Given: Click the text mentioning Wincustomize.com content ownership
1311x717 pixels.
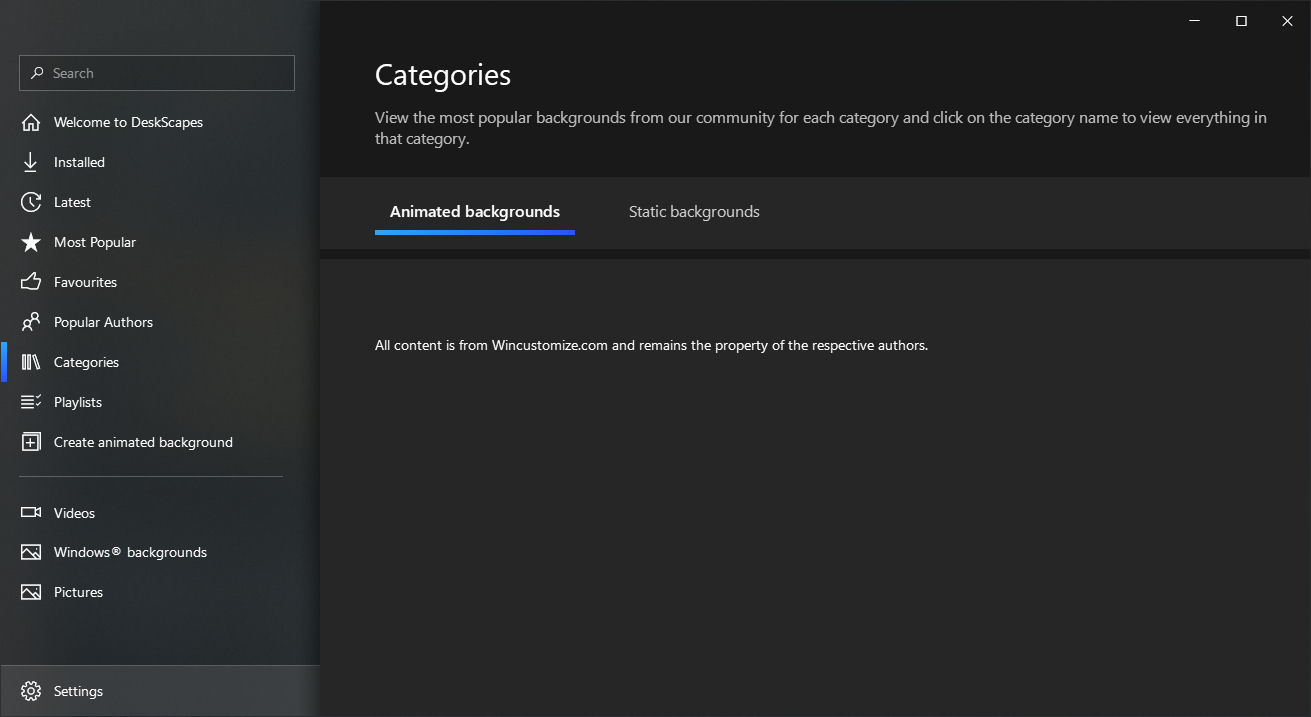Looking at the screenshot, I should pyautogui.click(x=650, y=345).
